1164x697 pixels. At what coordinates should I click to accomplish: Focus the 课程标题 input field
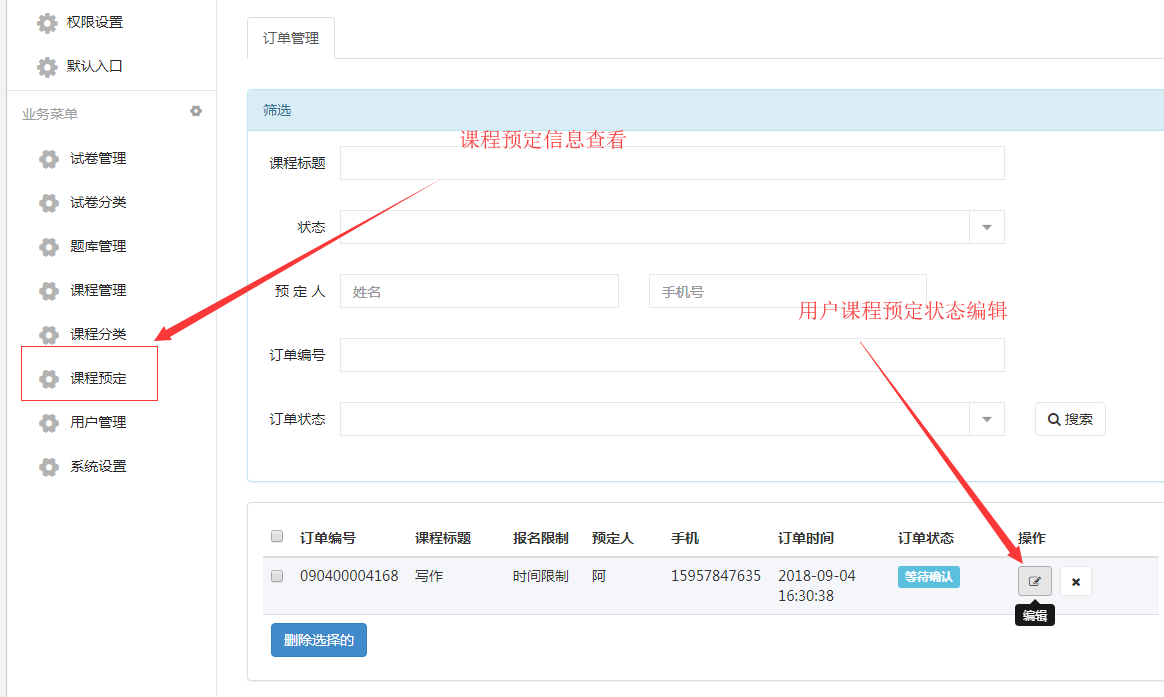(672, 163)
